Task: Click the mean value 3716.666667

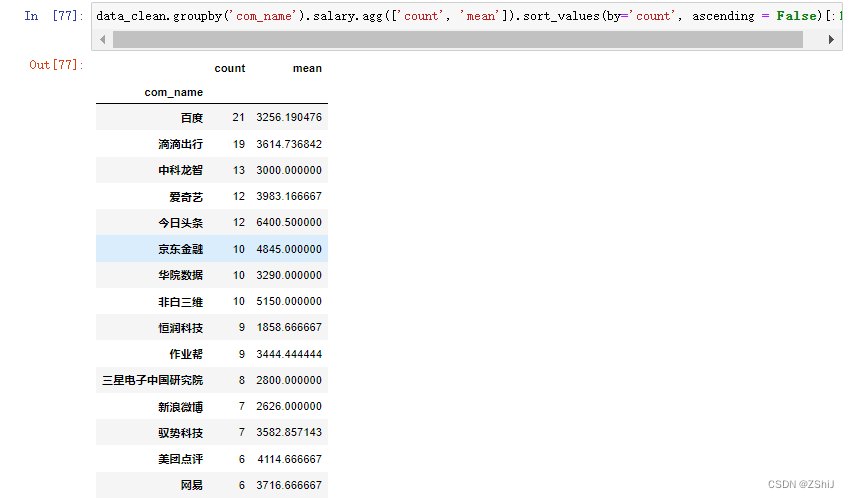Action: coord(289,485)
